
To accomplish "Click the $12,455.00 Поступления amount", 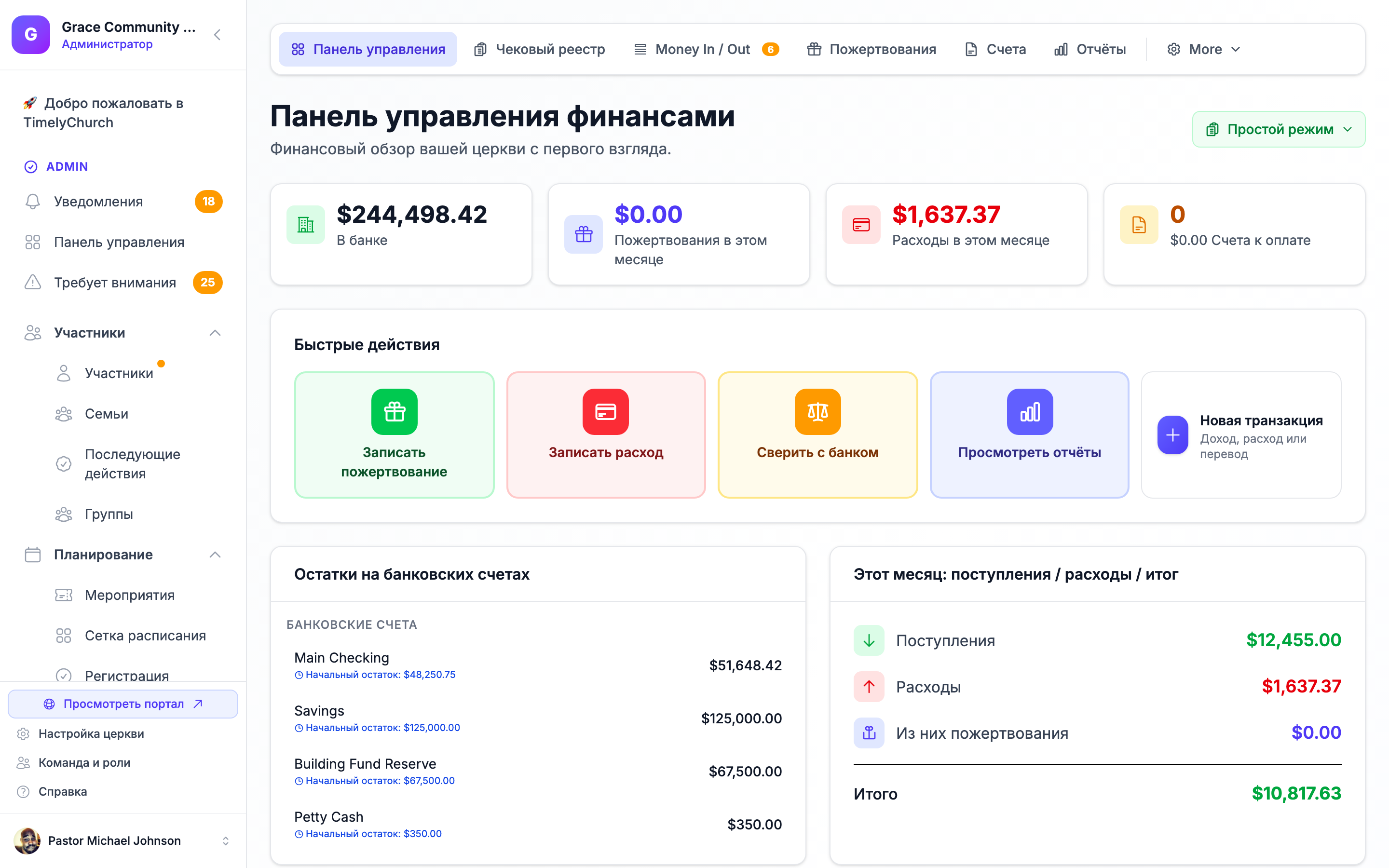I will pos(1293,639).
